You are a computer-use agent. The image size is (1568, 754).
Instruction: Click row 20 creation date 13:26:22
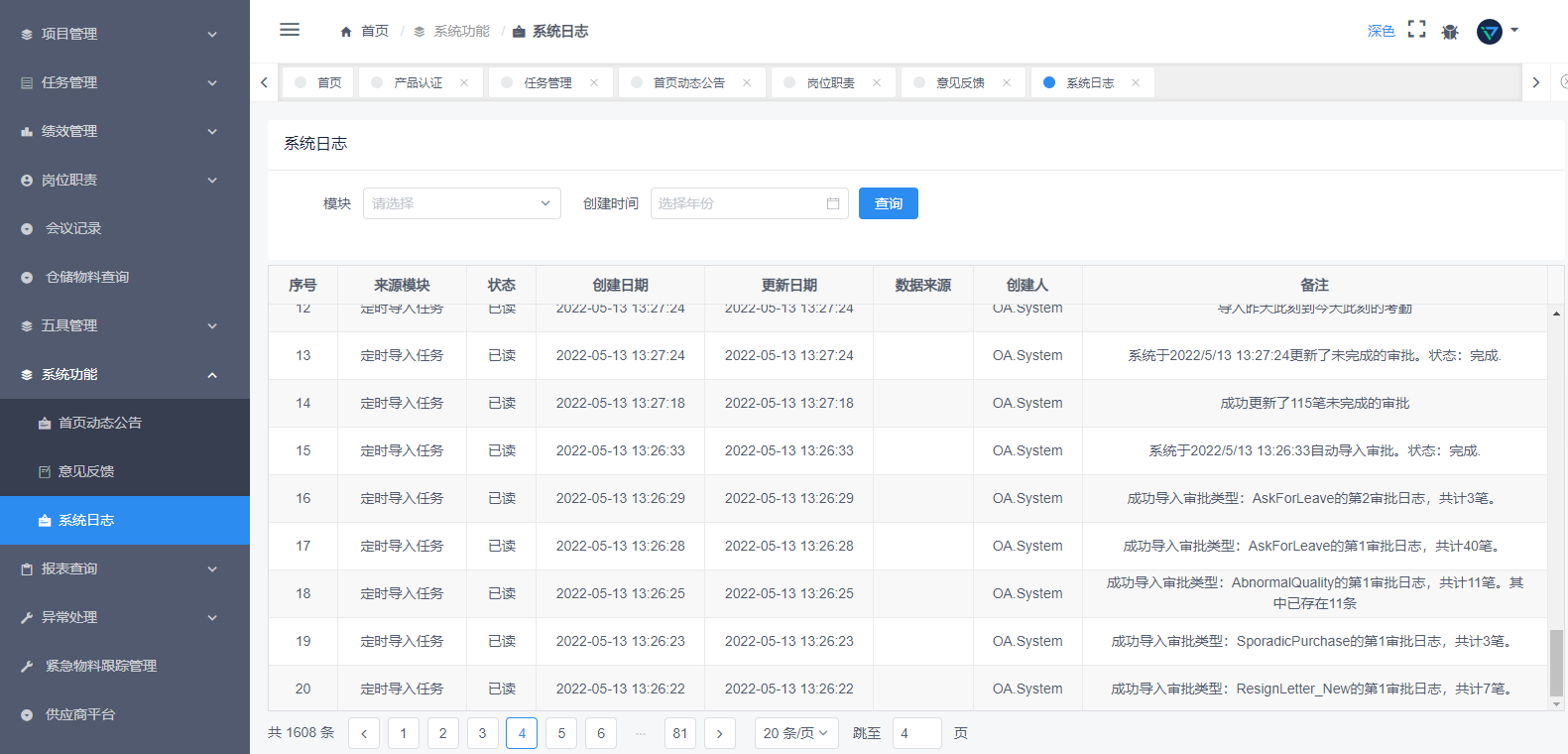620,689
